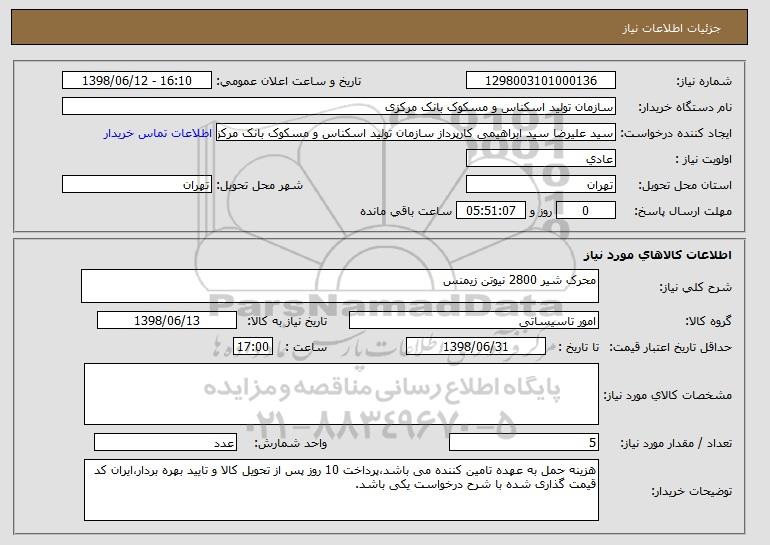Click the label 'گروه کالا:'

tap(709, 321)
